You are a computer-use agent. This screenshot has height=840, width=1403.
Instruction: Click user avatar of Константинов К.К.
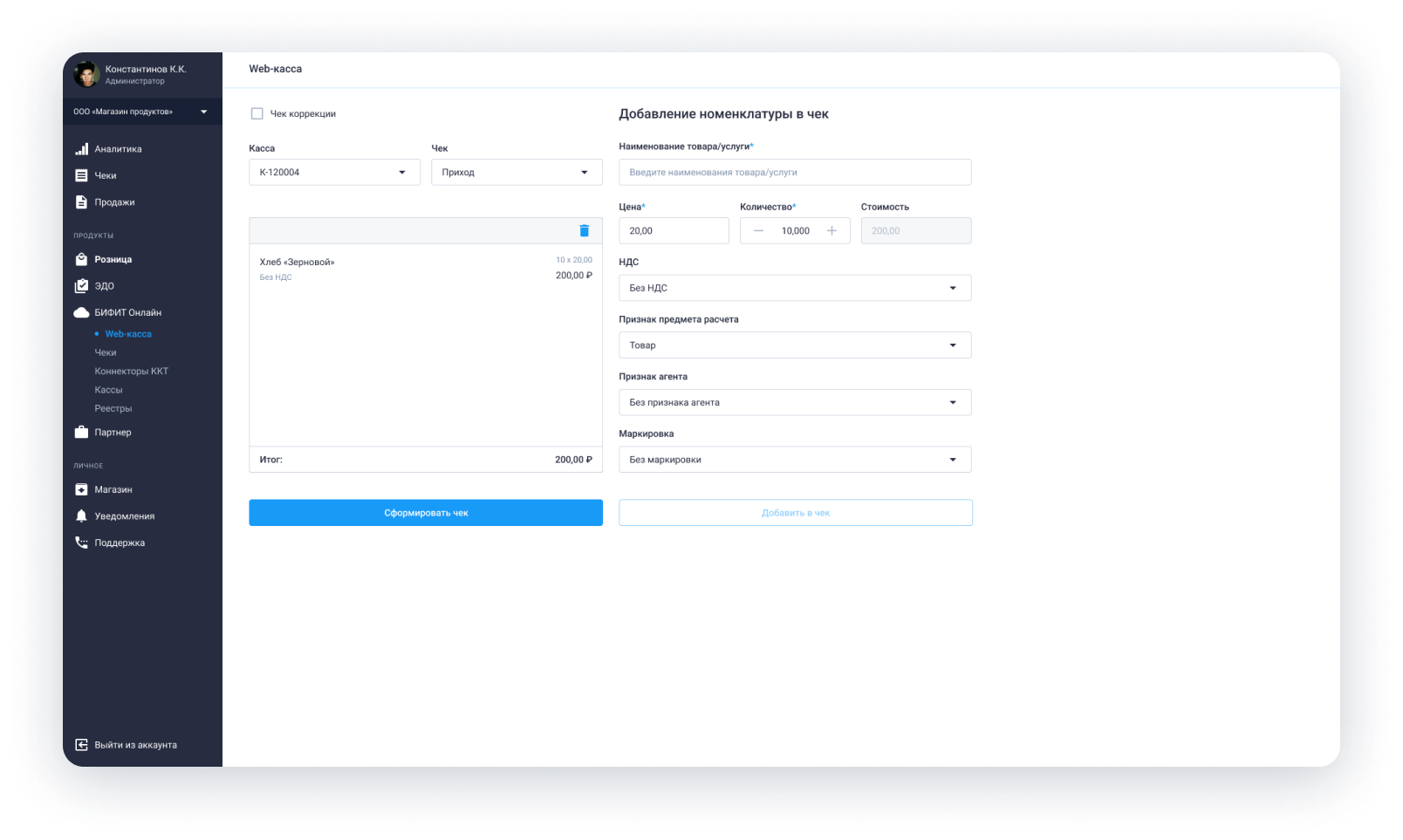click(x=86, y=74)
